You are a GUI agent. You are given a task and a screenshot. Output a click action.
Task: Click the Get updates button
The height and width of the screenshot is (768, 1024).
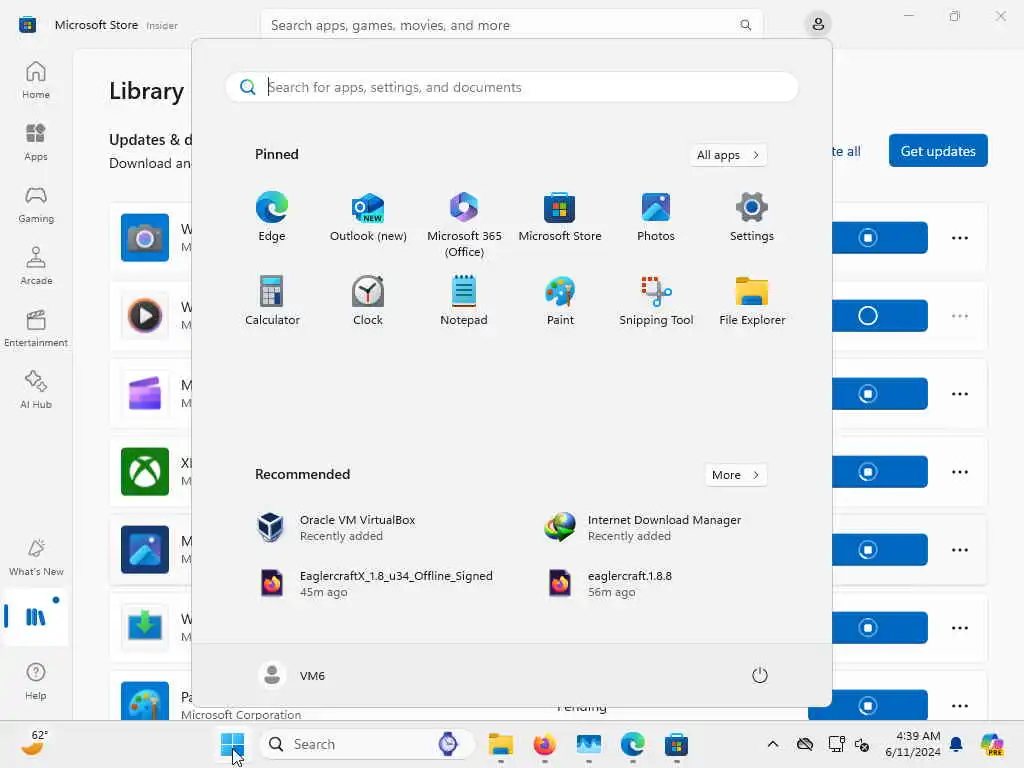[938, 151]
